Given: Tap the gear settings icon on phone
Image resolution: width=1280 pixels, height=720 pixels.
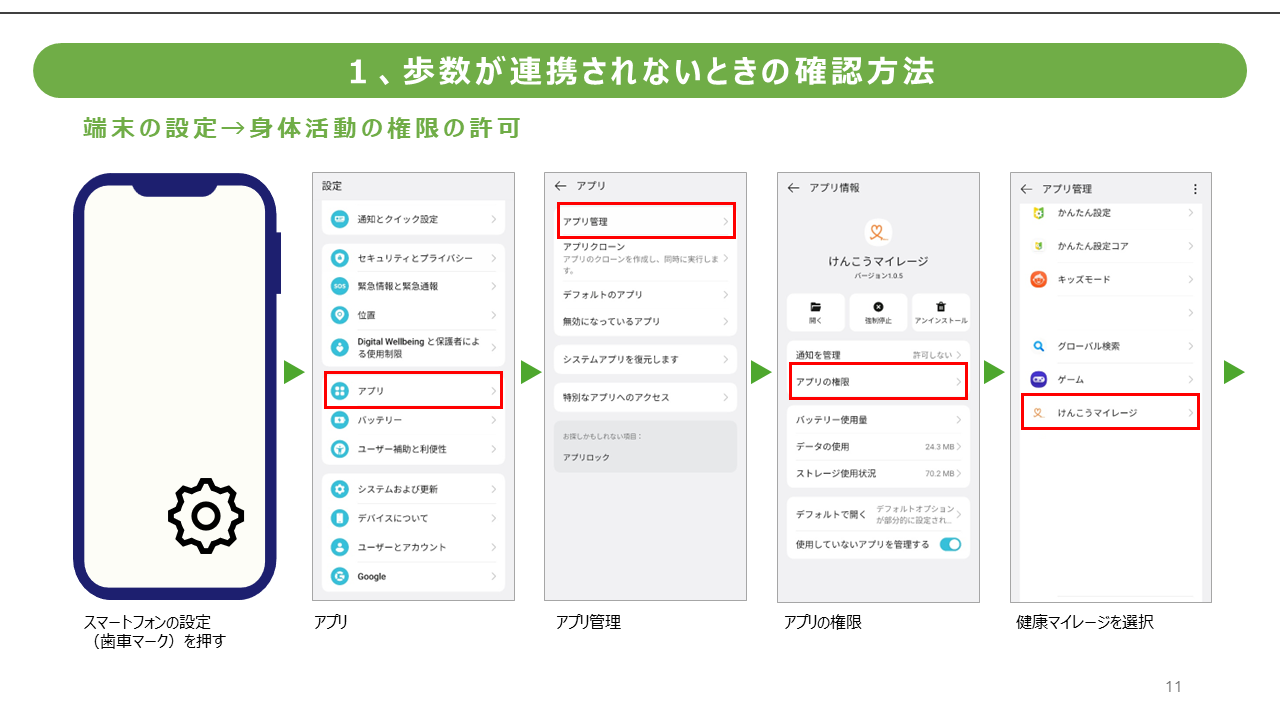Looking at the screenshot, I should (x=205, y=516).
